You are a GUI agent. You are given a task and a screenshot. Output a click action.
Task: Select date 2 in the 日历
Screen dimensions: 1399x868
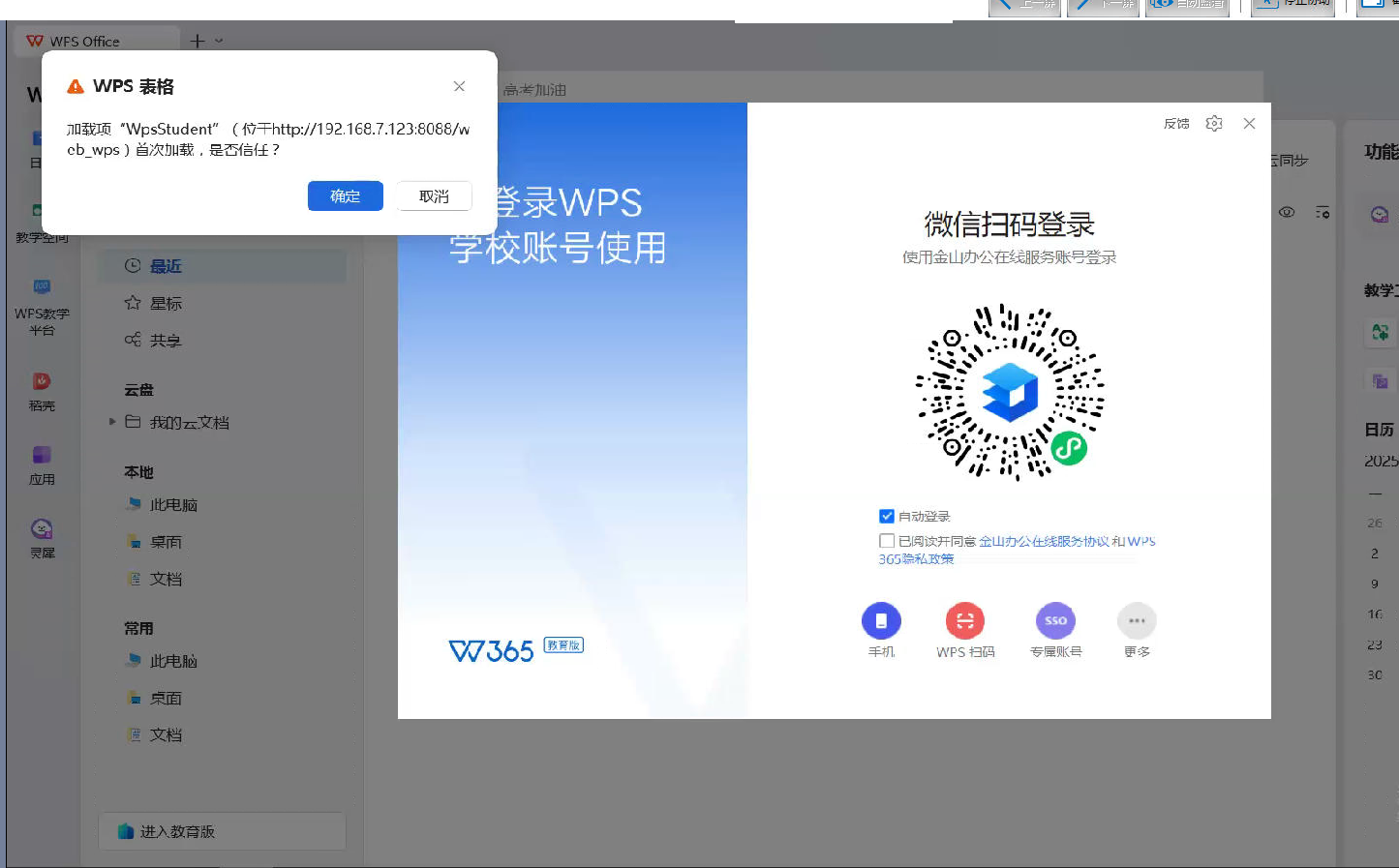[1375, 554]
